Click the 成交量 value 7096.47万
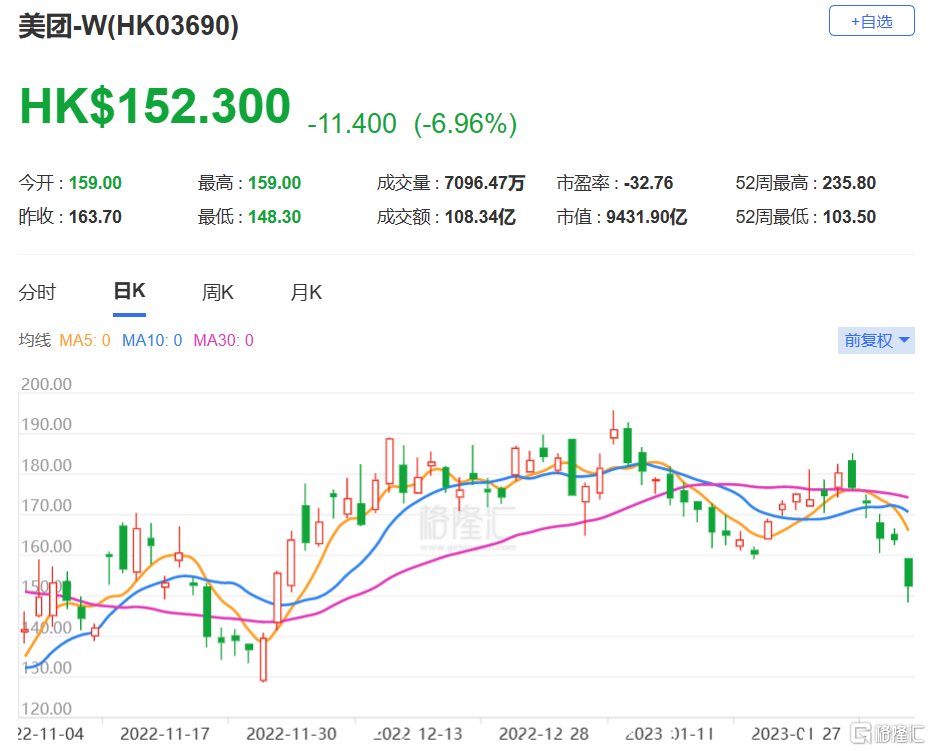Screen dimensions: 932x751 (484, 183)
